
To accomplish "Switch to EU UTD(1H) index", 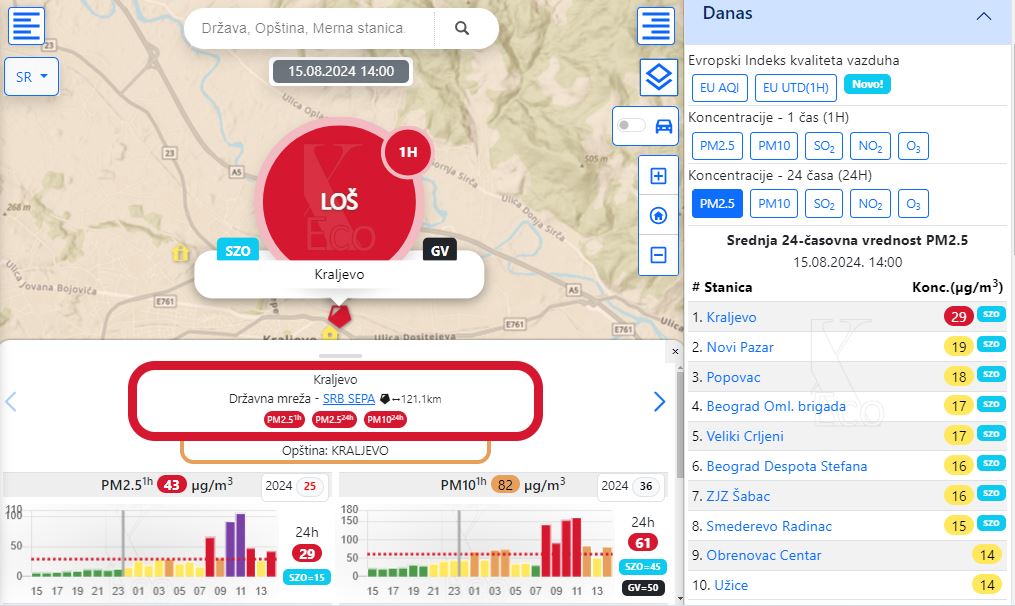I will coord(795,88).
